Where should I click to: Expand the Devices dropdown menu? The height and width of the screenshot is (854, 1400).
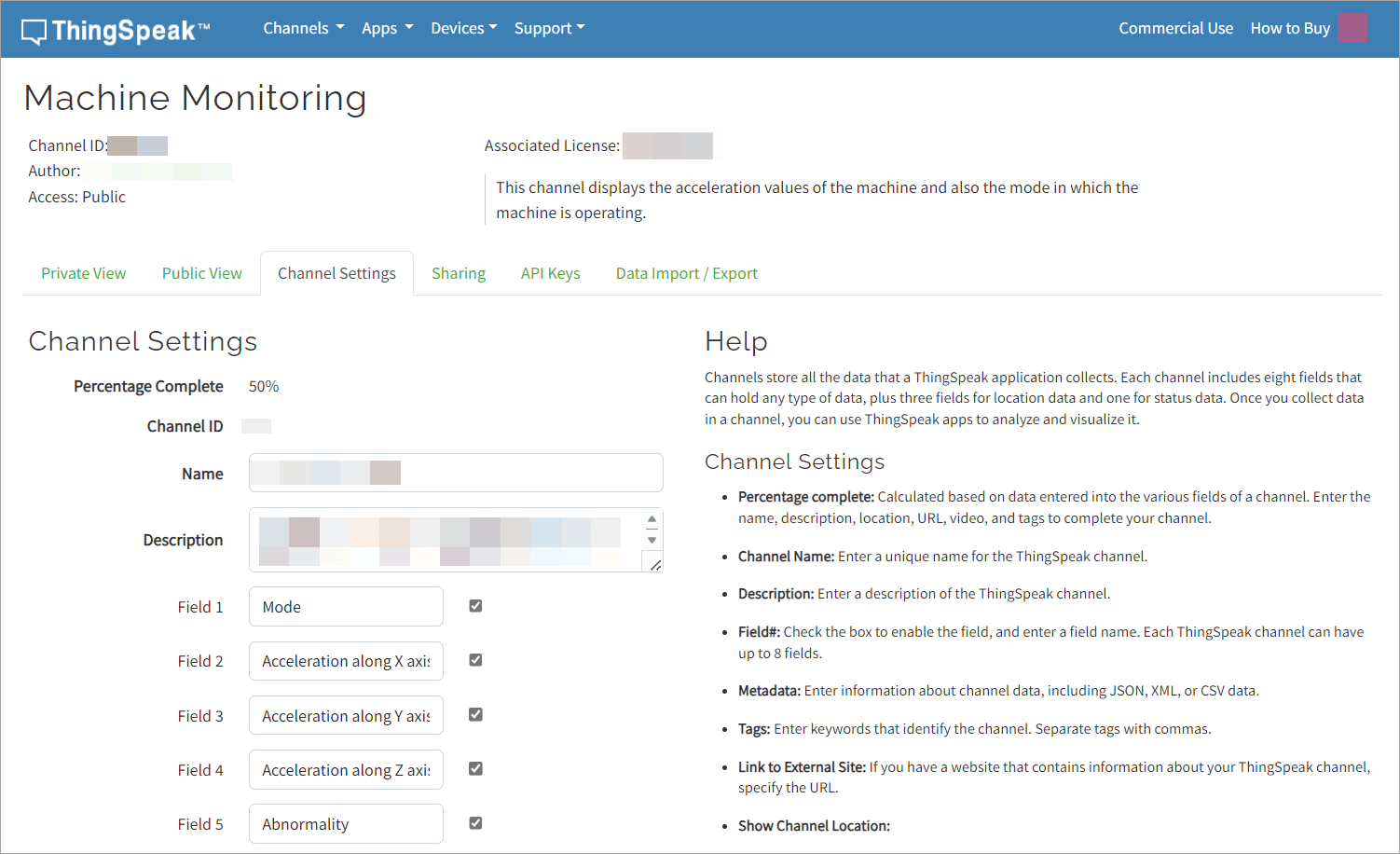(x=463, y=28)
